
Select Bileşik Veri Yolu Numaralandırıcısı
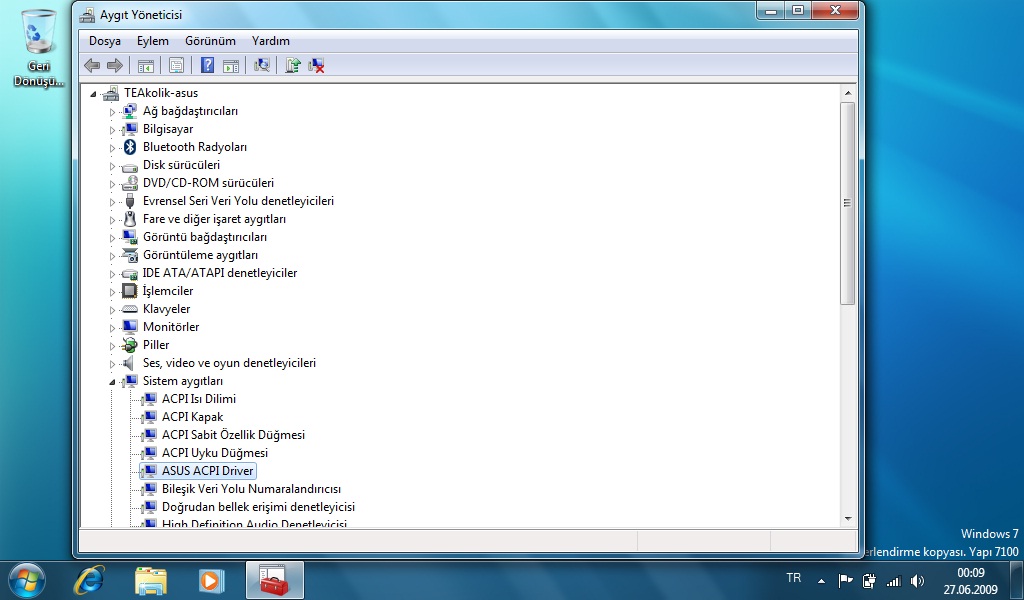[251, 489]
